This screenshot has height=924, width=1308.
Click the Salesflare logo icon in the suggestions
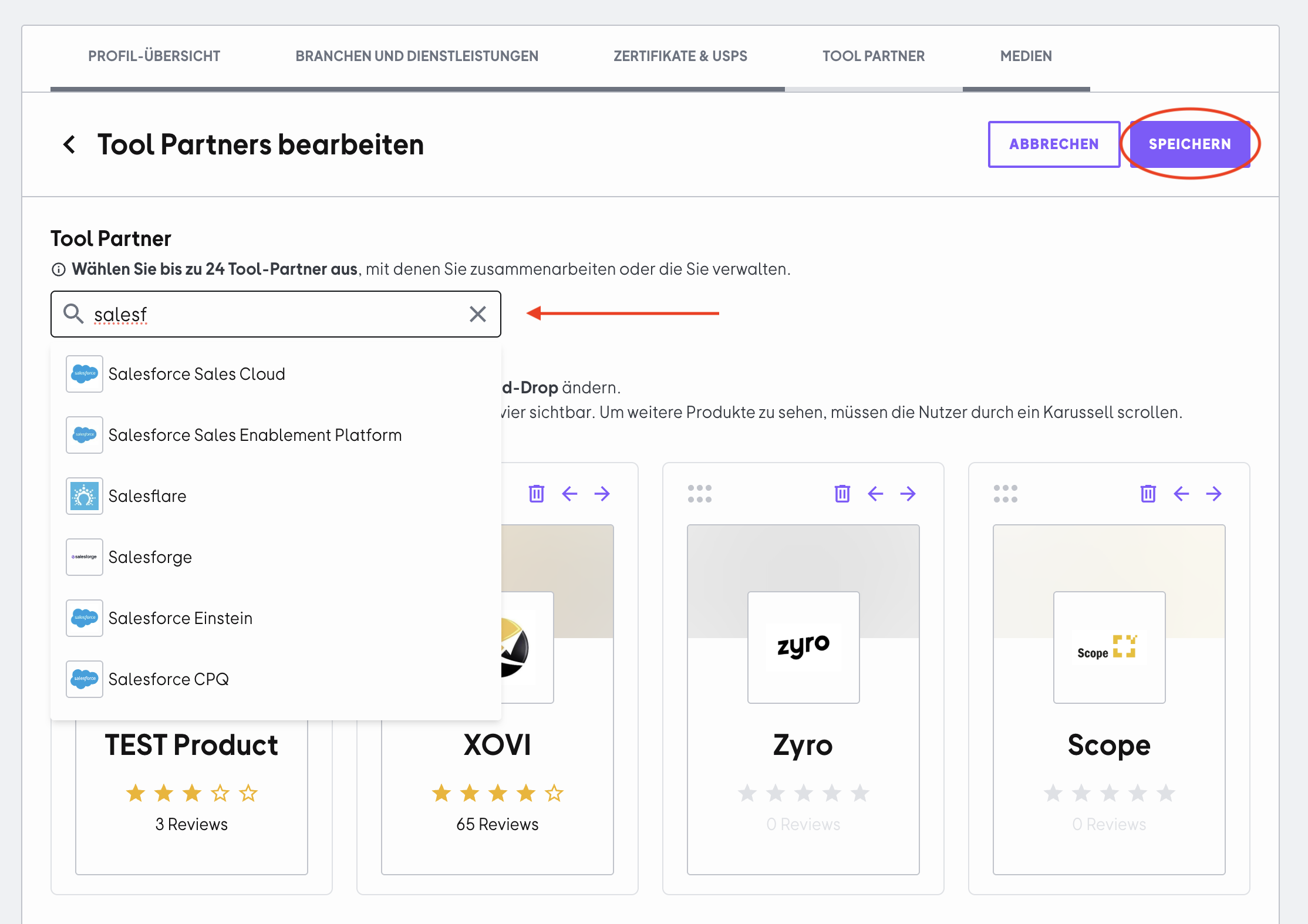(85, 496)
